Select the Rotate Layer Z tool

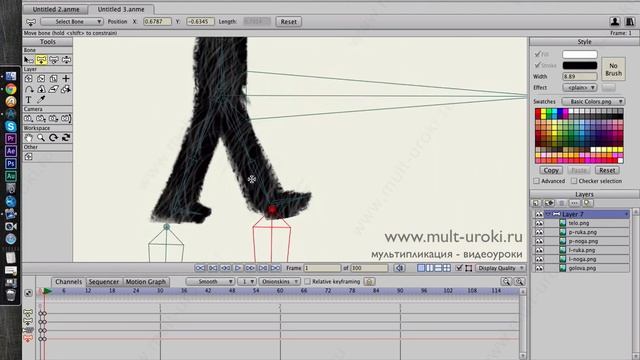click(53, 78)
